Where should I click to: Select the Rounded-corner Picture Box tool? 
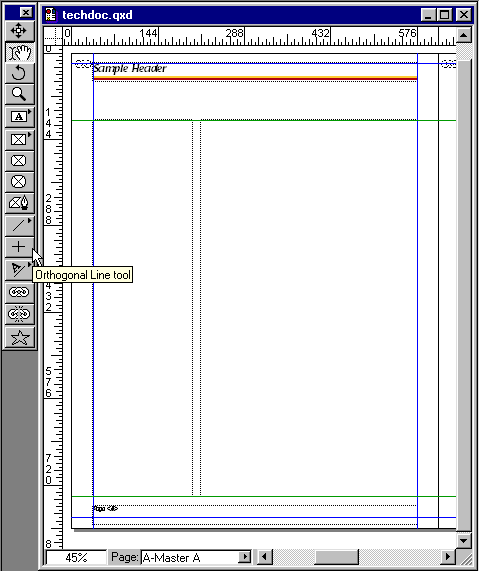(x=20, y=161)
